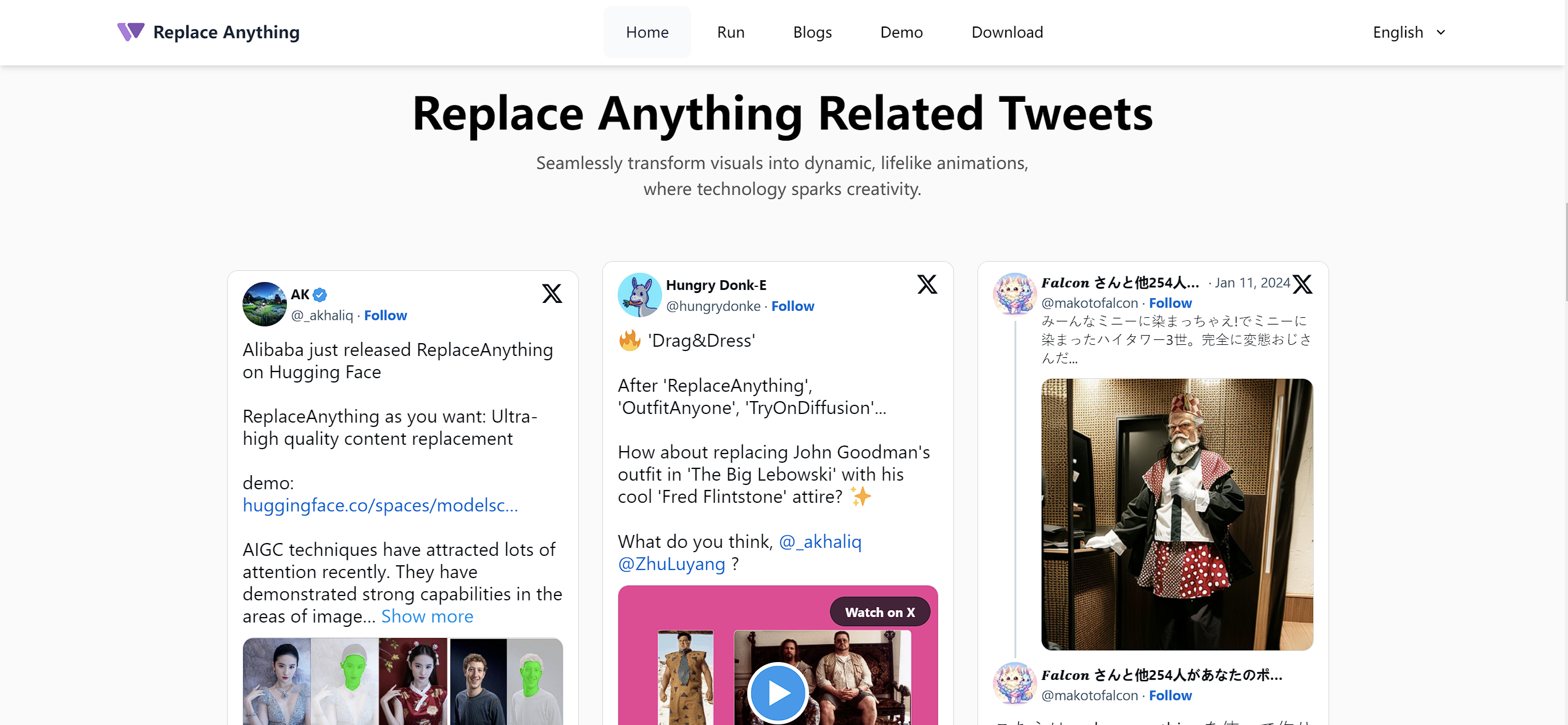
Task: Follow @_akhaliq on X
Action: coord(385,315)
